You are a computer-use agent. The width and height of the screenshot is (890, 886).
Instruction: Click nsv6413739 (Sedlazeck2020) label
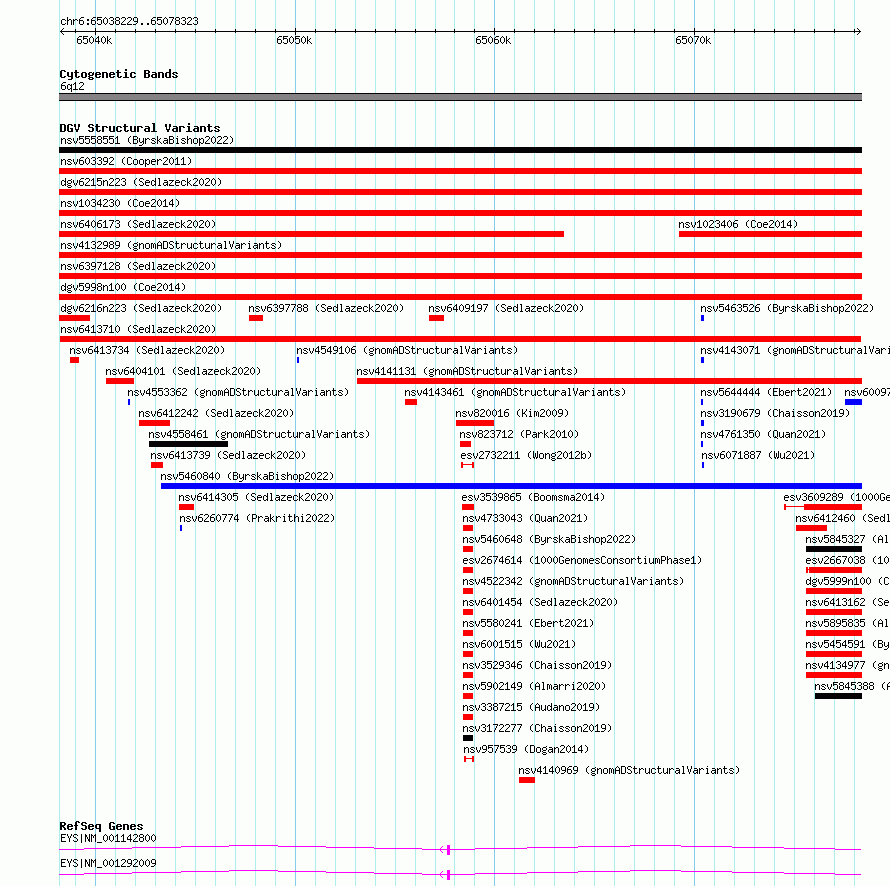pyautogui.click(x=228, y=455)
